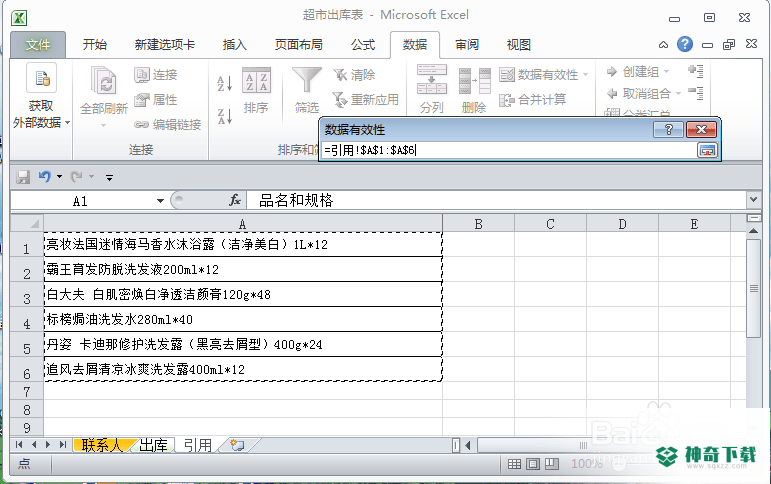Open 数据有效性 dropdown arrow
This screenshot has height=484, width=771.
[x=585, y=75]
